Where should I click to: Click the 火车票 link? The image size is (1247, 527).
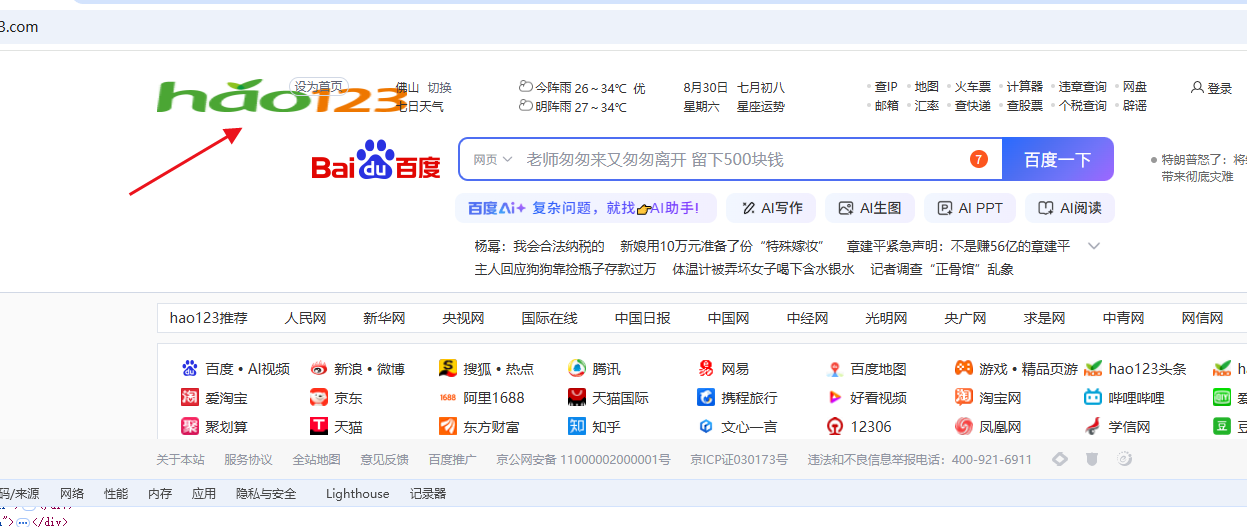[972, 87]
